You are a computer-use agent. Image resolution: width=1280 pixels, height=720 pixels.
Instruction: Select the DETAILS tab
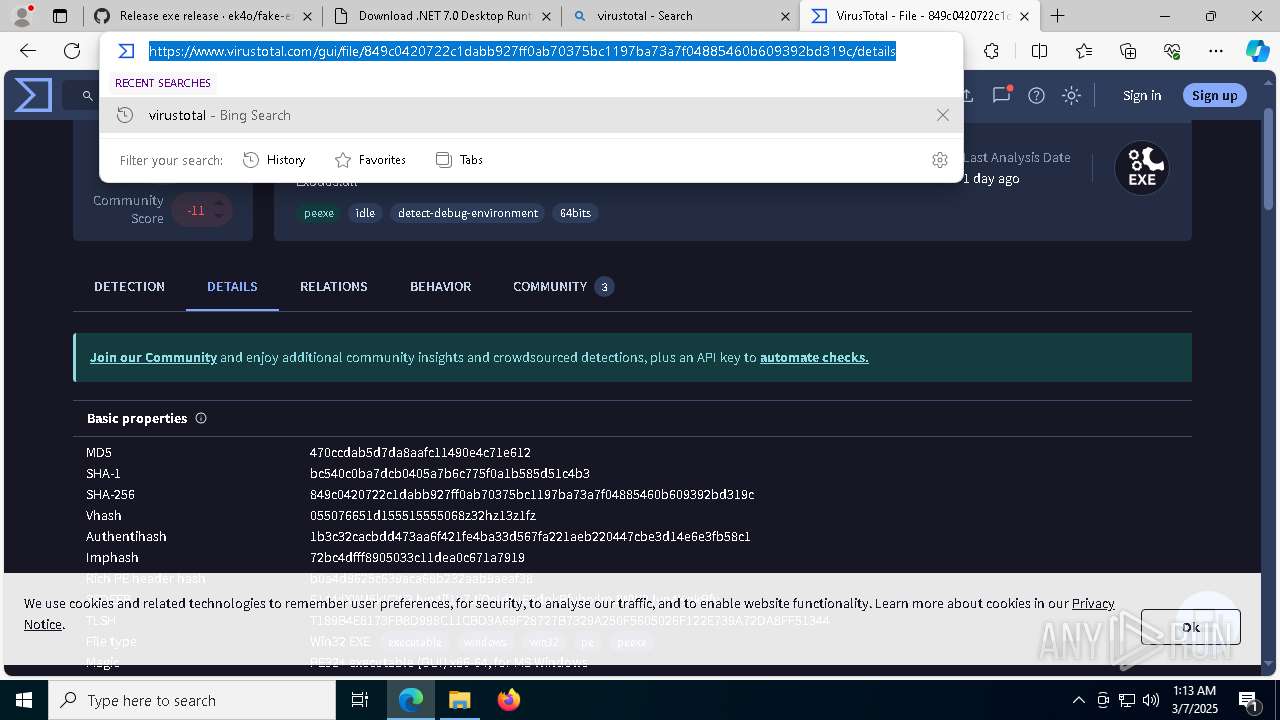click(x=232, y=286)
